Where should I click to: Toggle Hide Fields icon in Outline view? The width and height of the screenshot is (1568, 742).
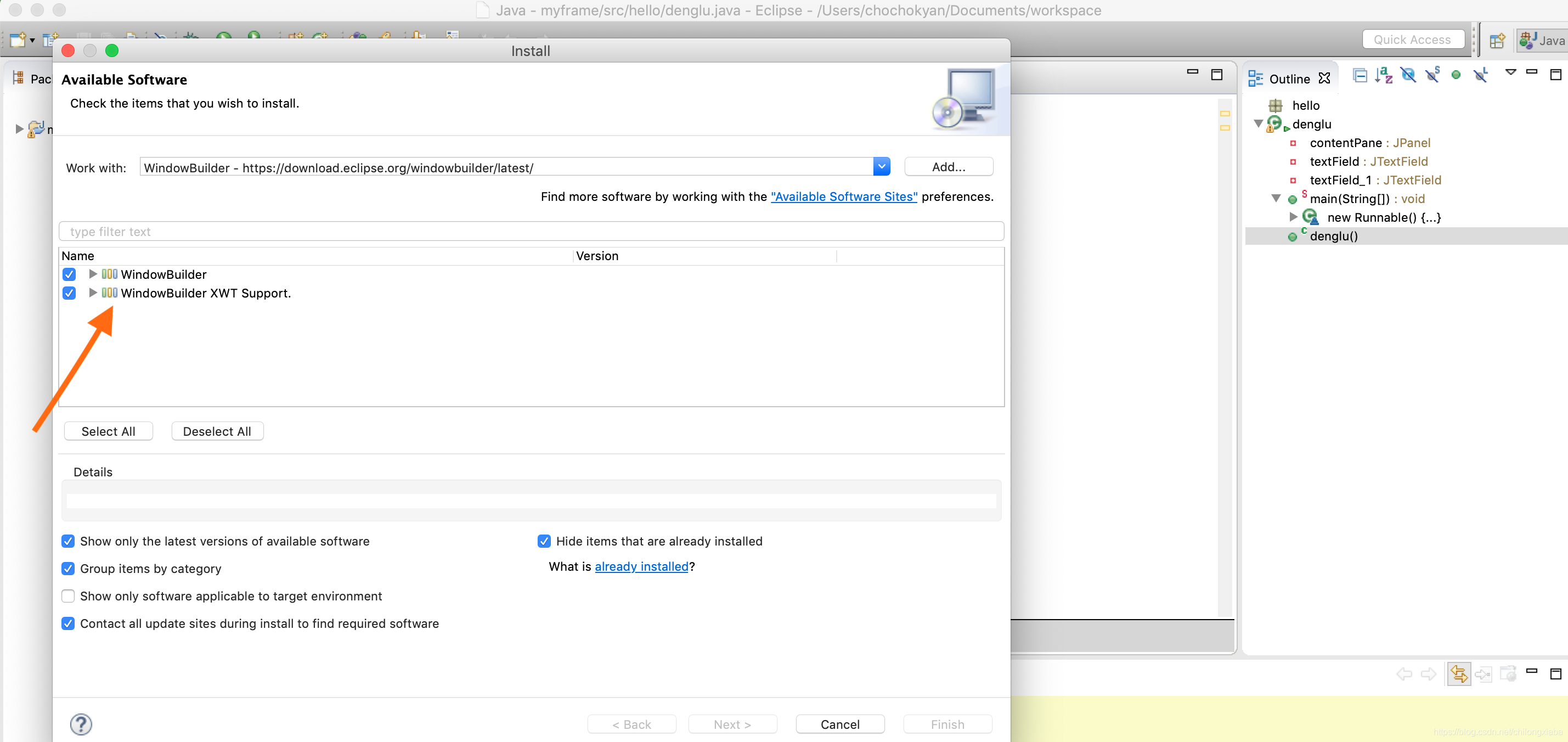[x=1408, y=75]
